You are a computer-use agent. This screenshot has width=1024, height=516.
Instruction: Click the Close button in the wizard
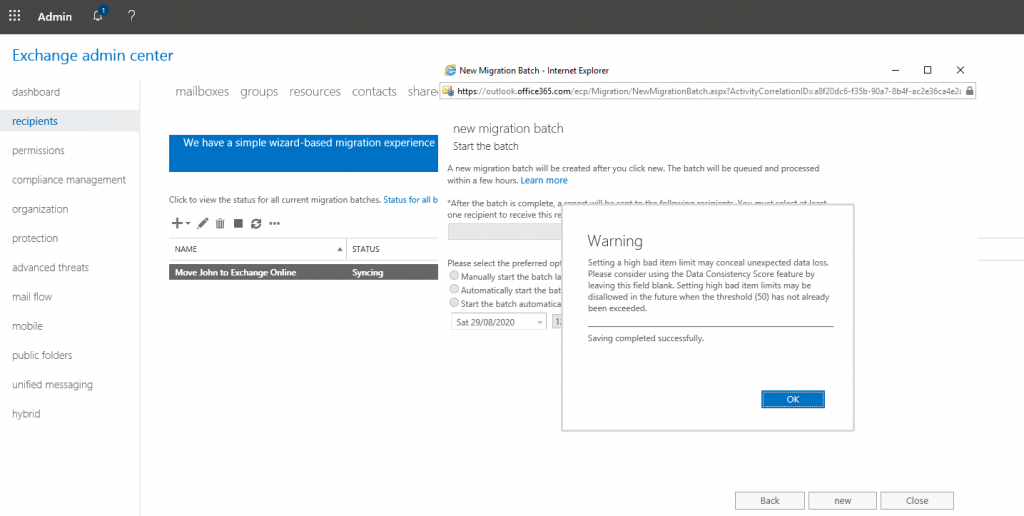[917, 501]
